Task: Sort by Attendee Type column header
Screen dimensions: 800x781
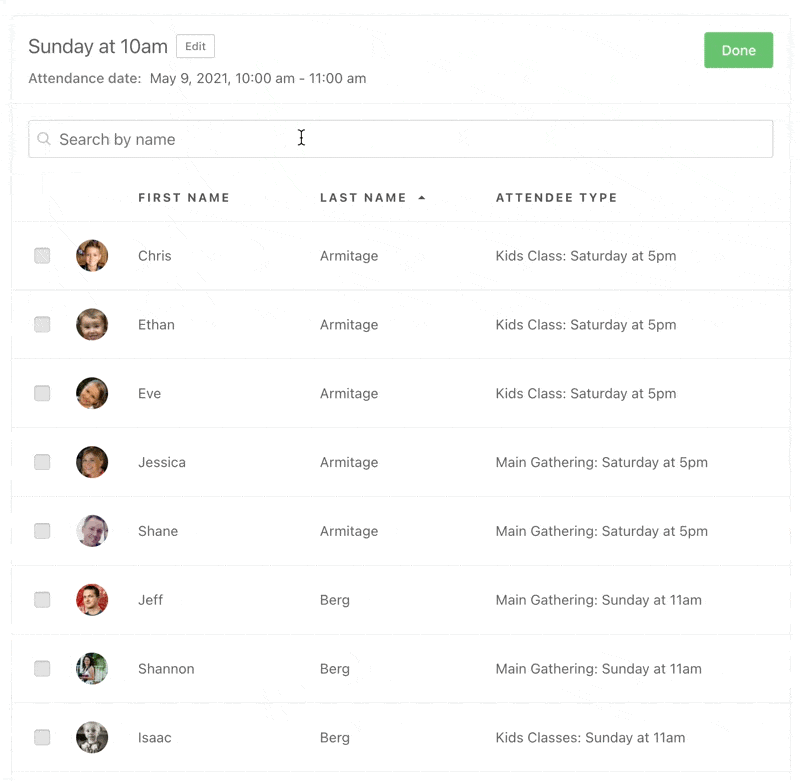Action: pos(556,198)
